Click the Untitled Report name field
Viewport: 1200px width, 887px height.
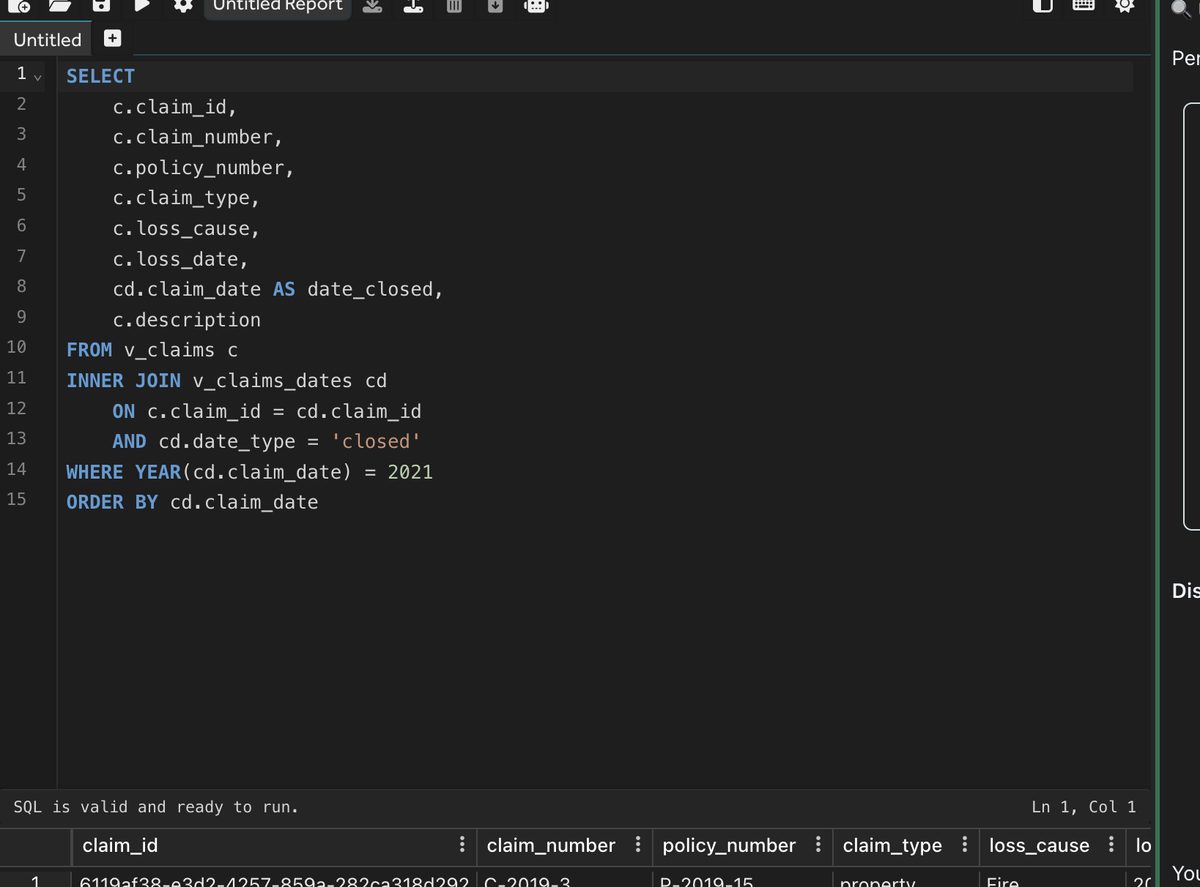click(278, 6)
